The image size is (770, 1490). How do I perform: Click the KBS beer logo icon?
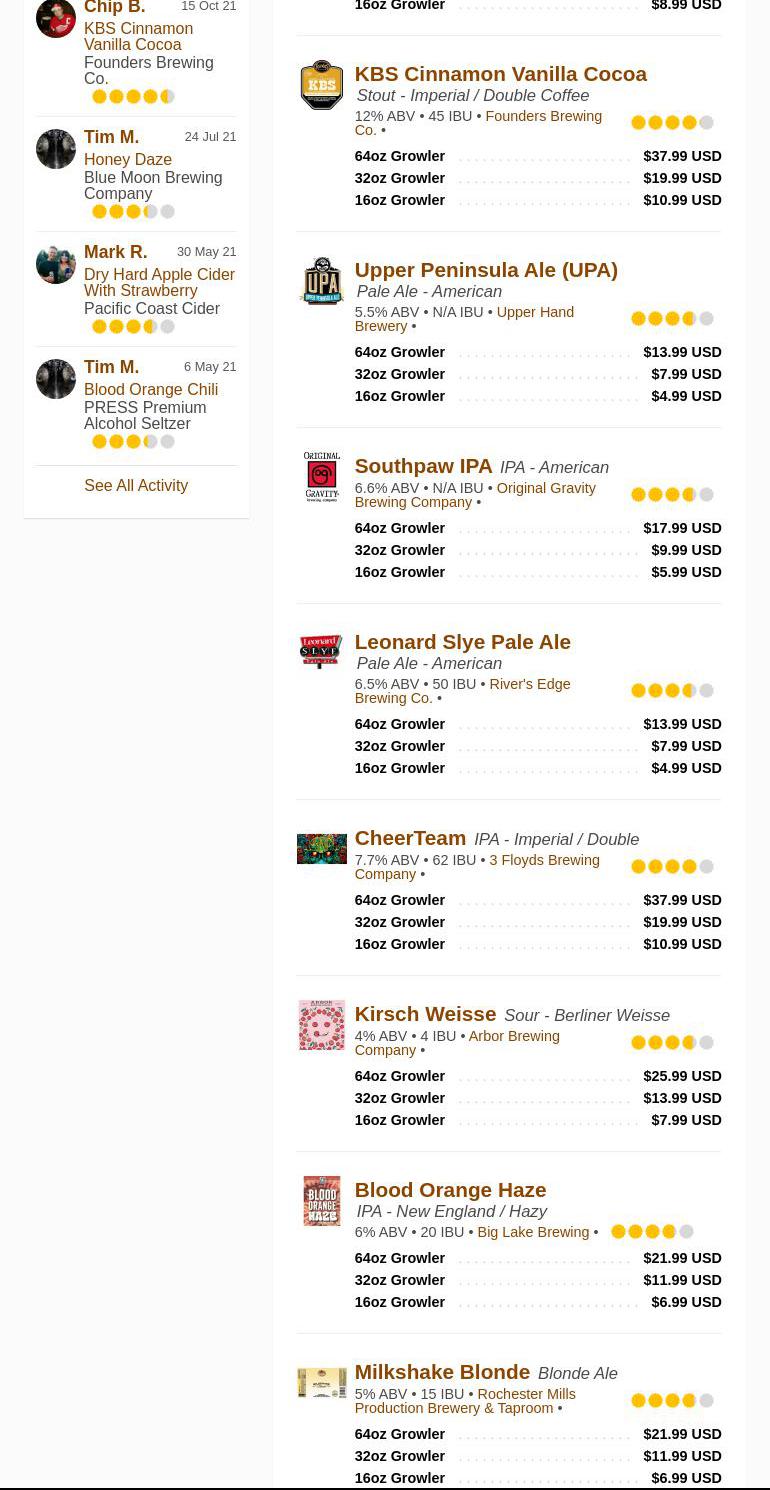tap(321, 85)
